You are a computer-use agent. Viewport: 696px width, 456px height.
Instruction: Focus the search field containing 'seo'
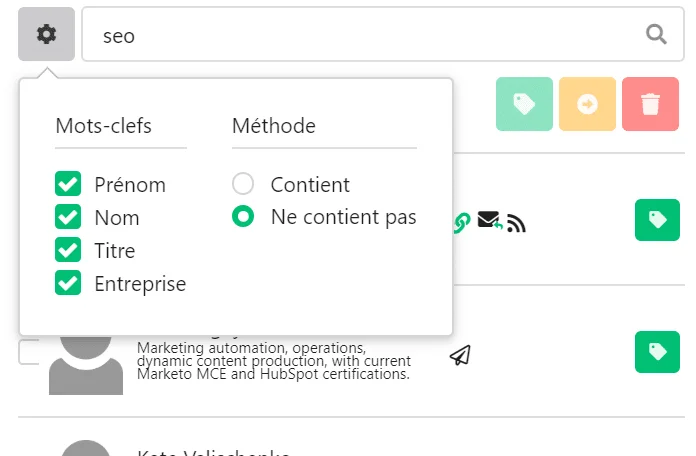tap(383, 34)
